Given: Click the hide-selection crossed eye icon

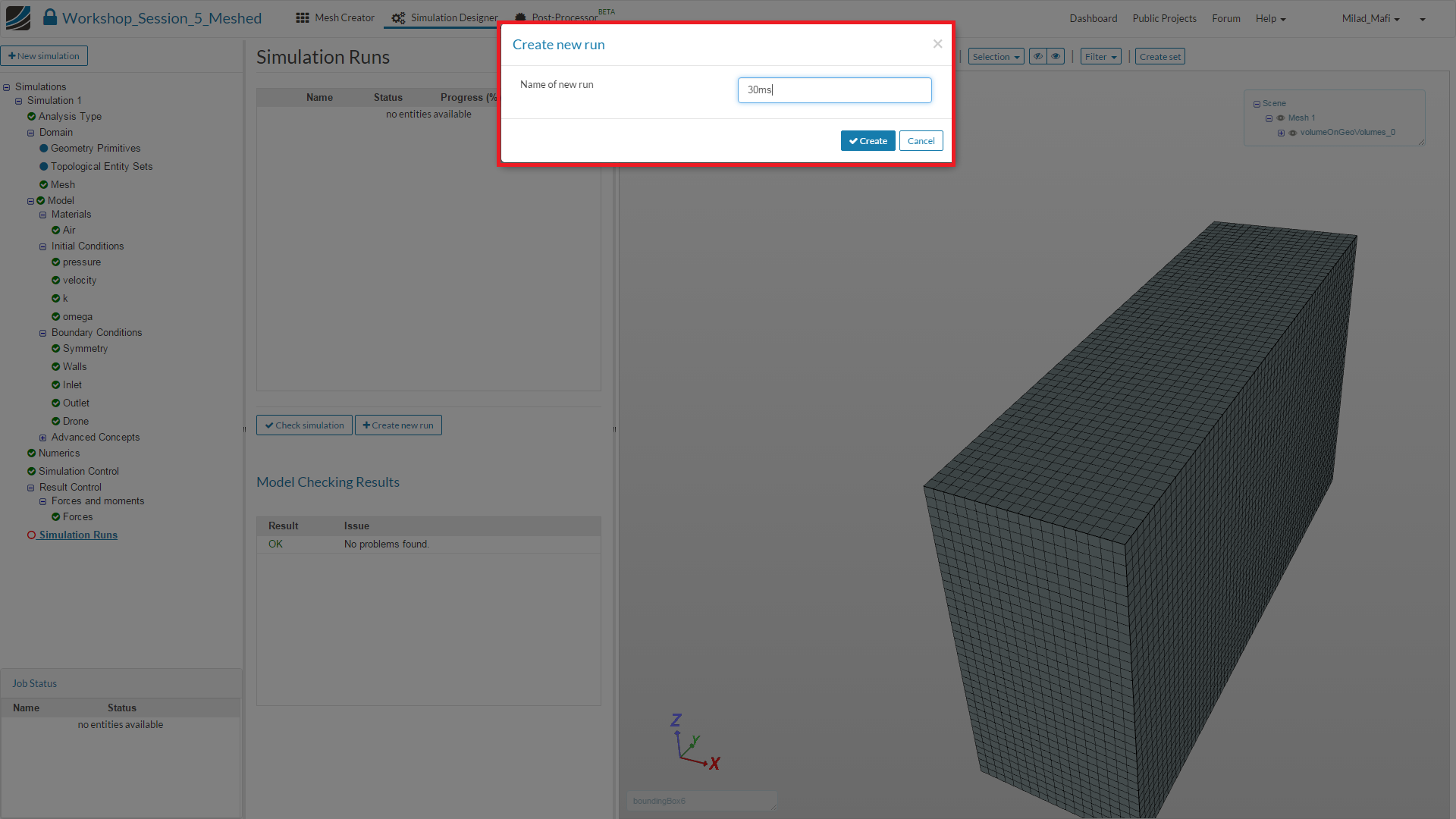Looking at the screenshot, I should point(1038,56).
